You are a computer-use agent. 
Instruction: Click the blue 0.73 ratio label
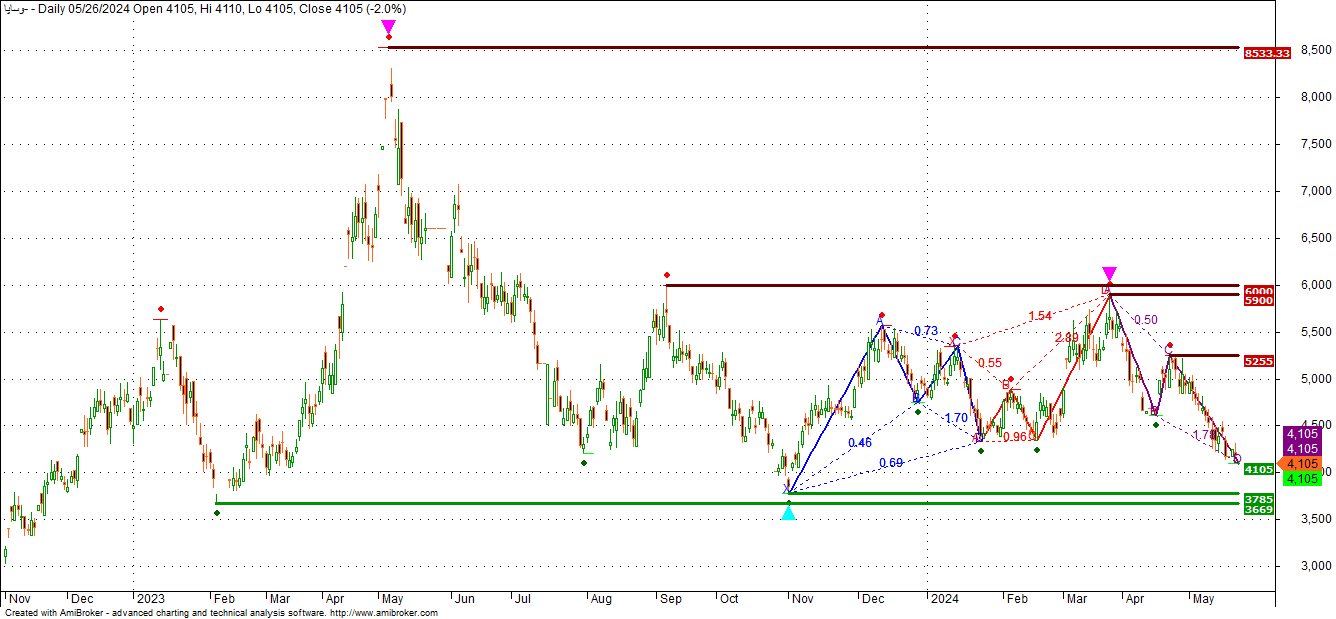coord(926,331)
